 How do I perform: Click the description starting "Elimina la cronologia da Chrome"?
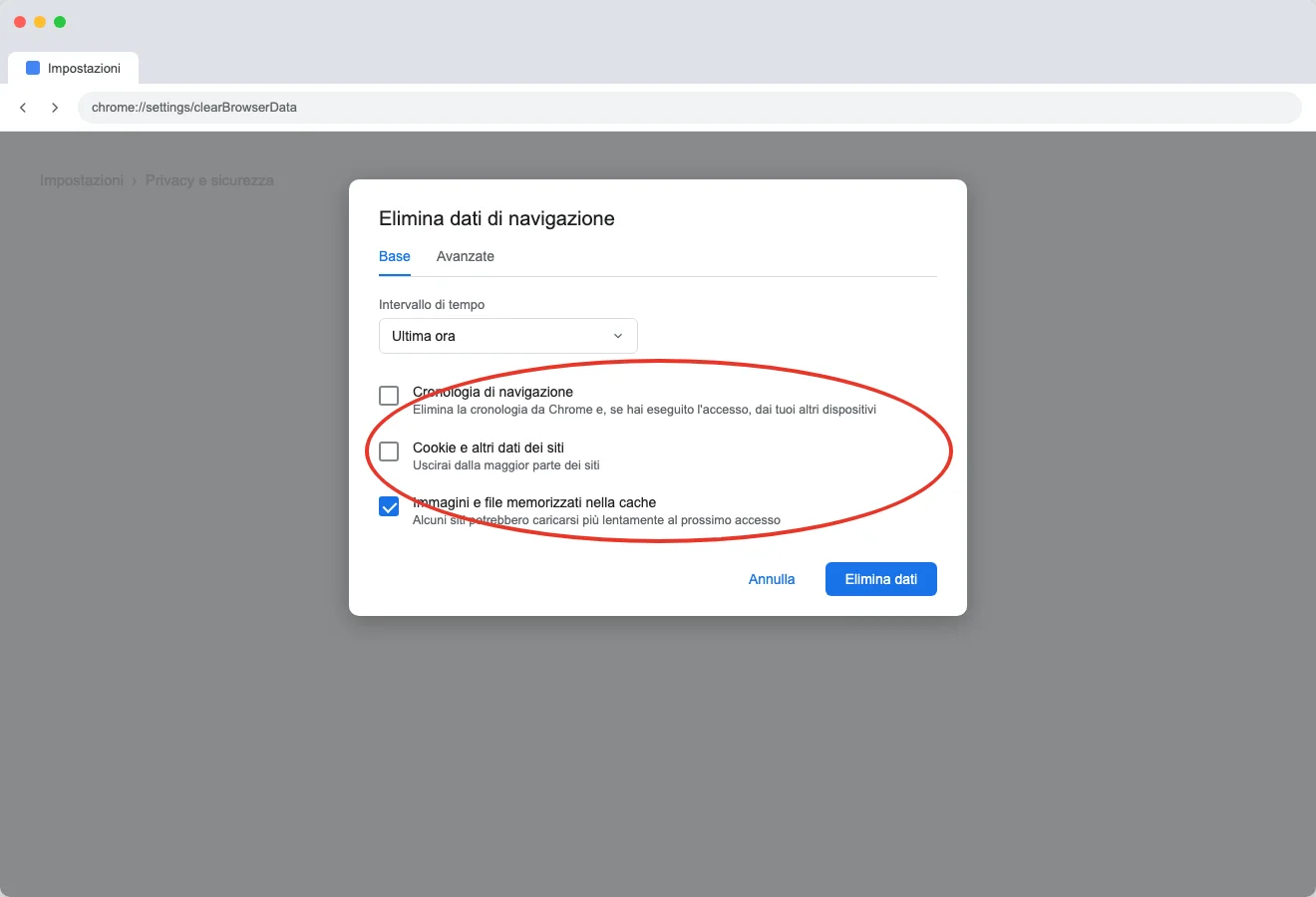pos(644,410)
